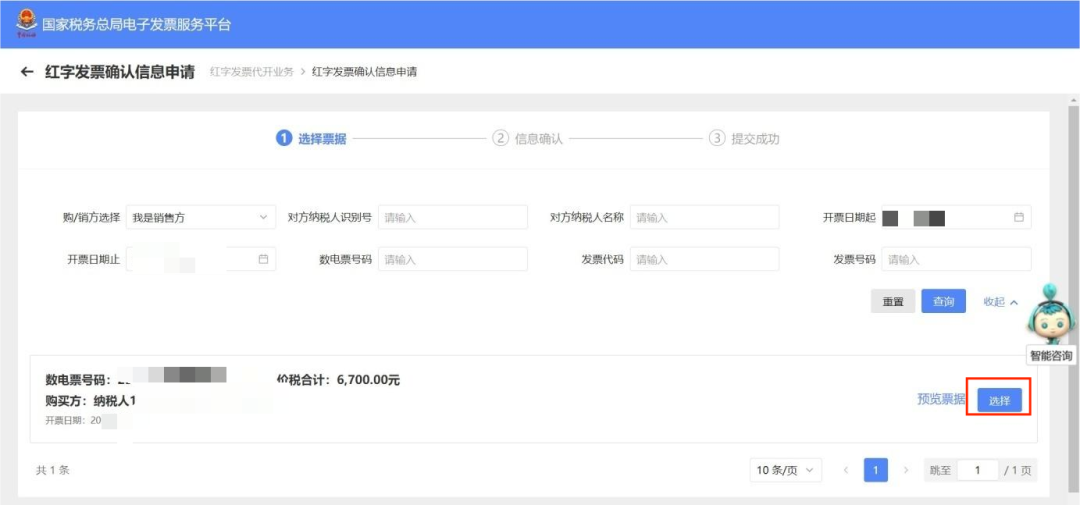Open calendar icon for 开票日期起
Viewport: 1080px width, 505px height.
coord(1019,217)
